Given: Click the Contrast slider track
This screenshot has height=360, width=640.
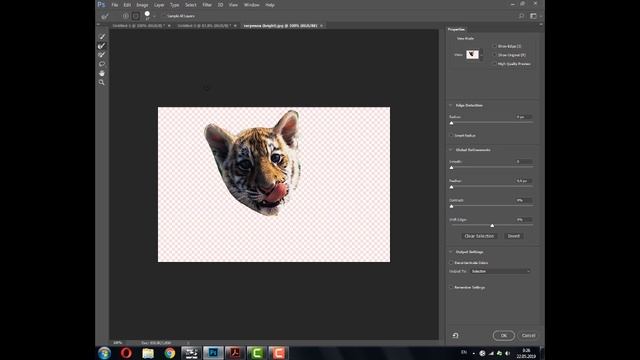Looking at the screenshot, I should [x=491, y=206].
